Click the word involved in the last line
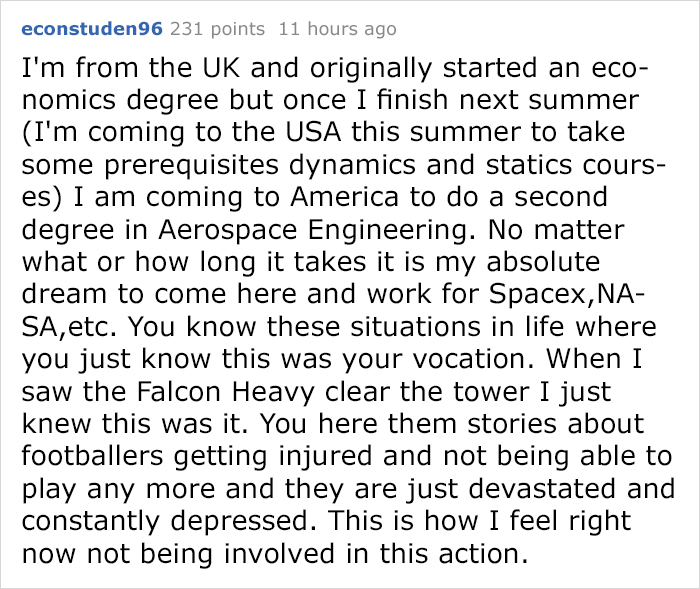 click(x=279, y=554)
